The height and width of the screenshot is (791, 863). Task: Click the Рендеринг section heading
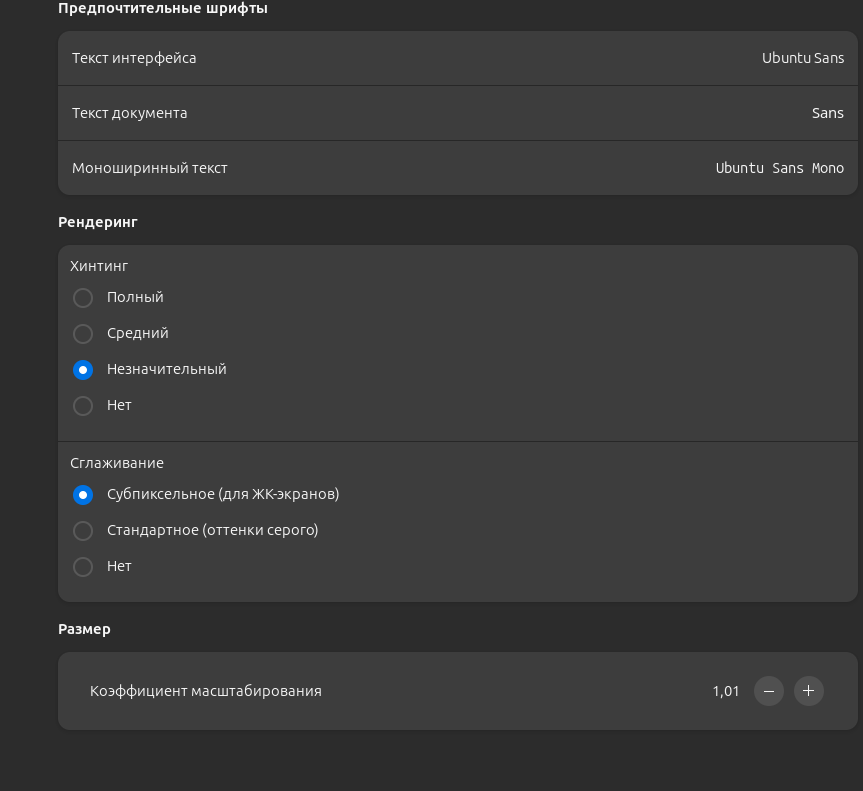pyautogui.click(x=98, y=222)
